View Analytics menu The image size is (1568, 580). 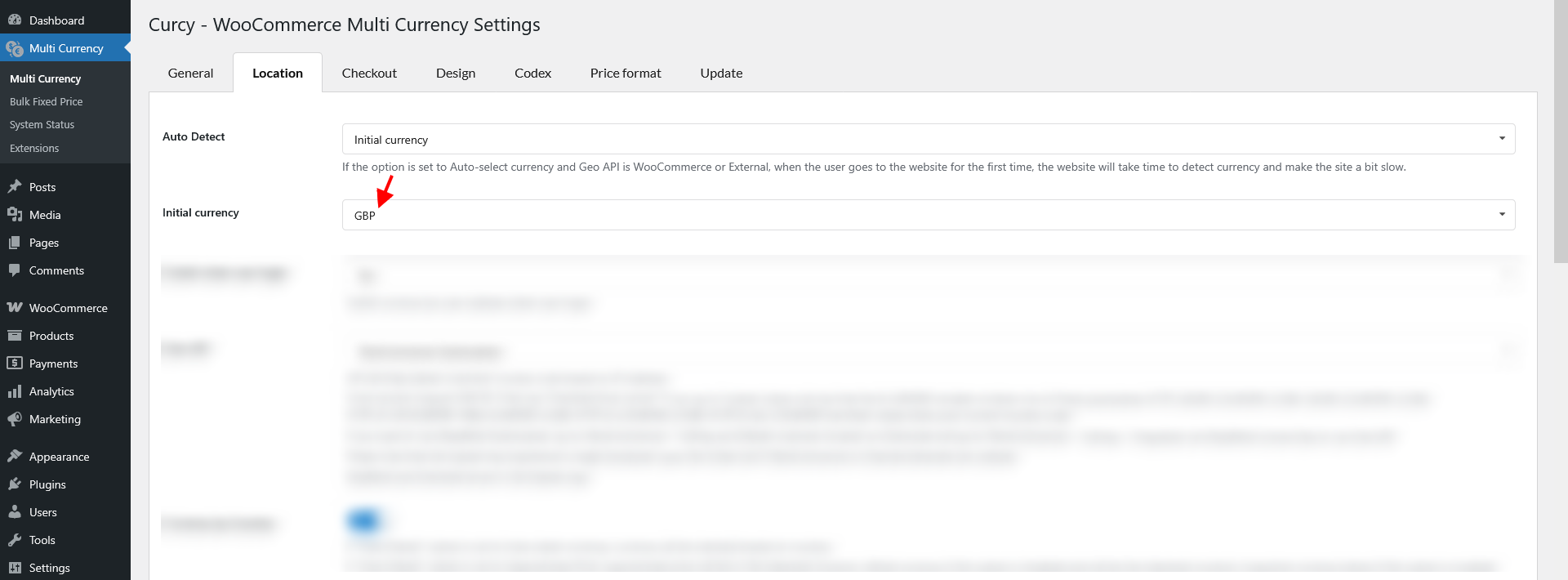pos(65,391)
